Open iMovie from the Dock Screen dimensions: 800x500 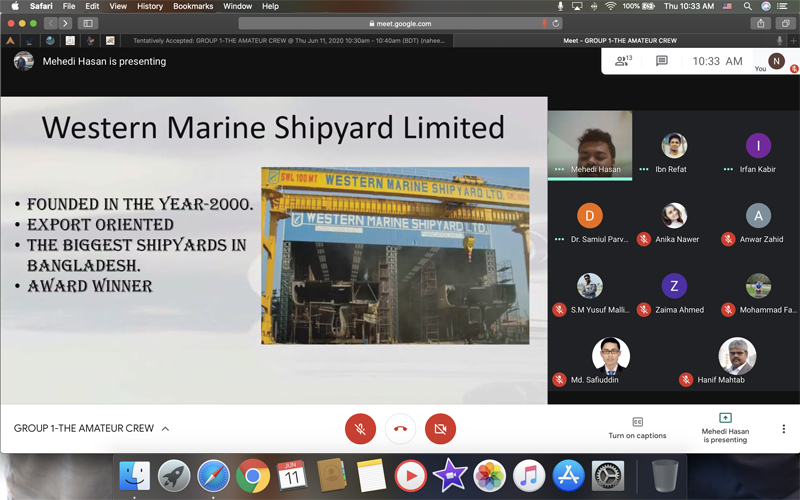click(x=450, y=476)
